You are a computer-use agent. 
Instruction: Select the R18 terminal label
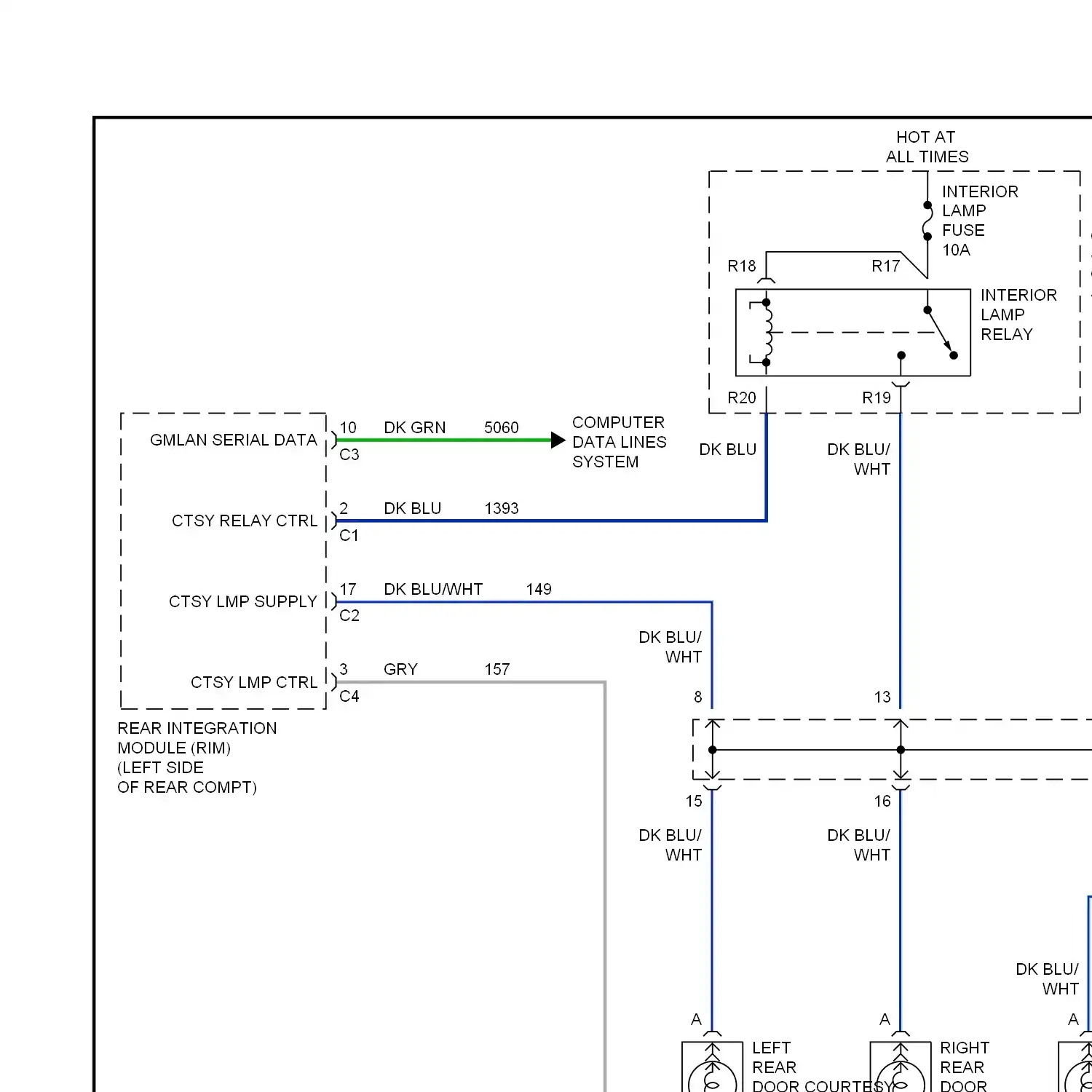(742, 266)
